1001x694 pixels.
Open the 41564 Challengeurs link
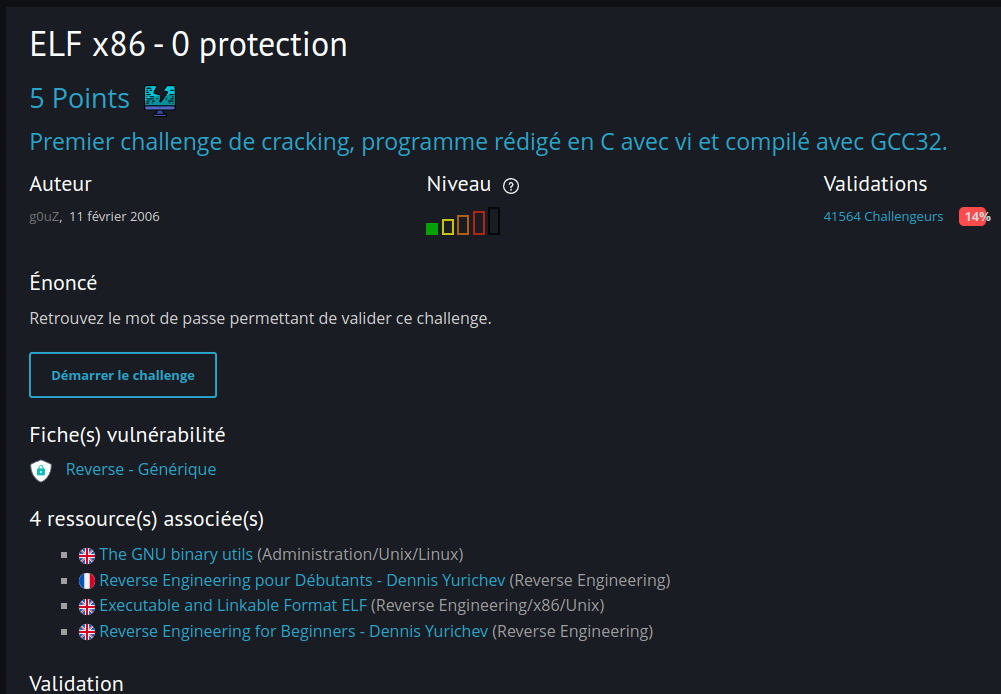coord(883,217)
